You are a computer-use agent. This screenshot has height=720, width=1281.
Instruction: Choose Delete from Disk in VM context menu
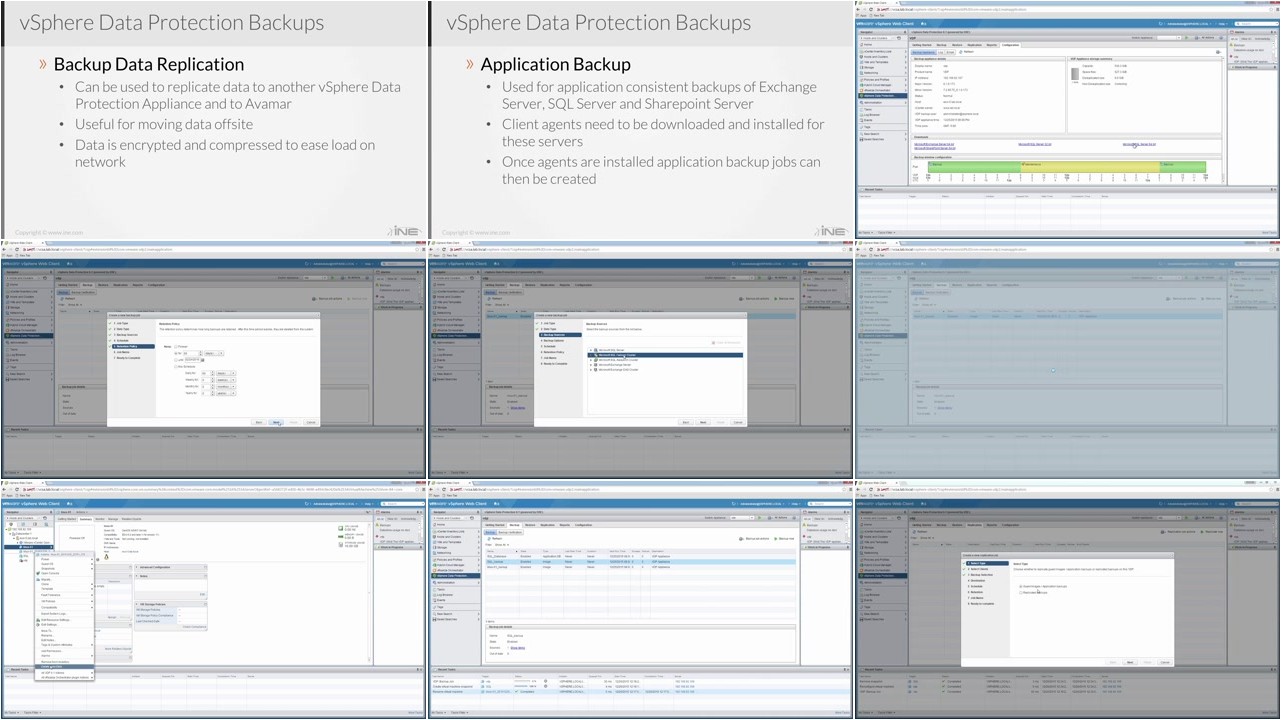click(64, 666)
